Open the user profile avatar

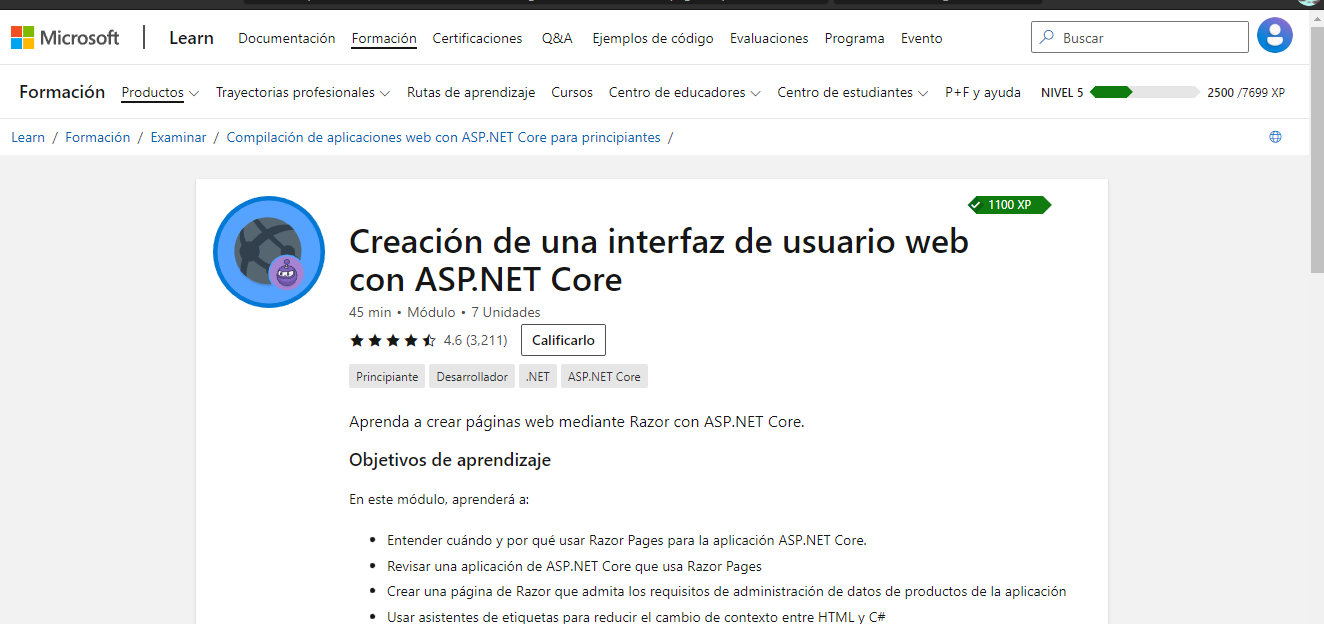pos(1274,36)
